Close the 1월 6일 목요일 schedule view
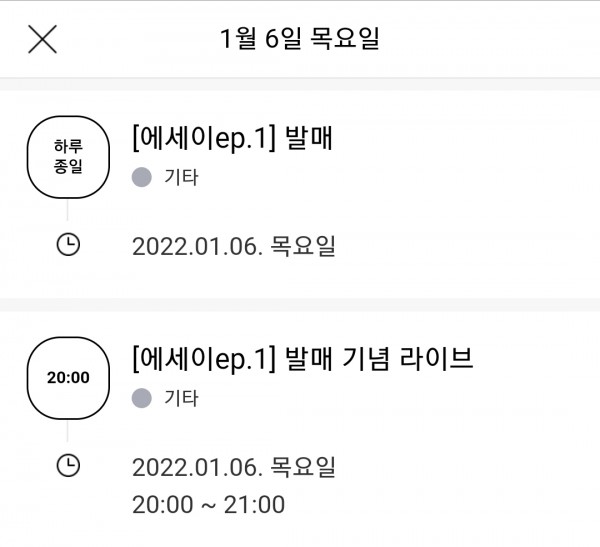This screenshot has height=547, width=600. [42, 39]
